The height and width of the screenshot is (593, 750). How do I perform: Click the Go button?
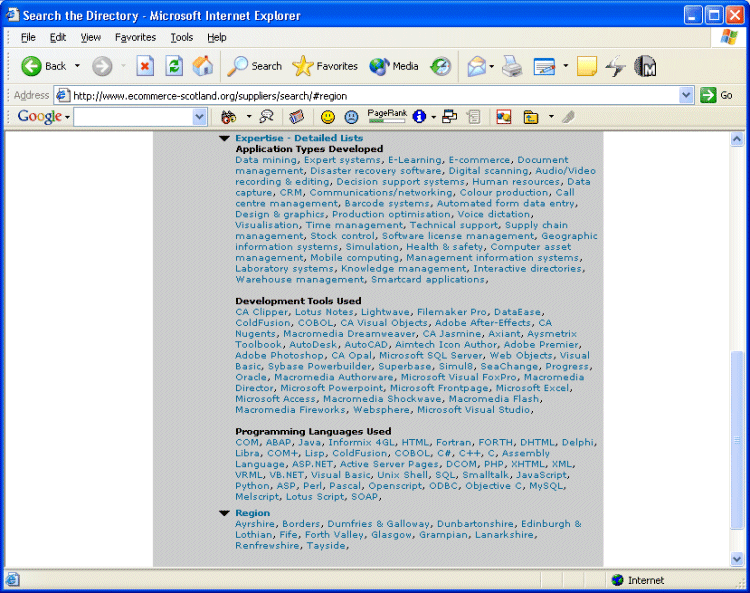(x=717, y=95)
